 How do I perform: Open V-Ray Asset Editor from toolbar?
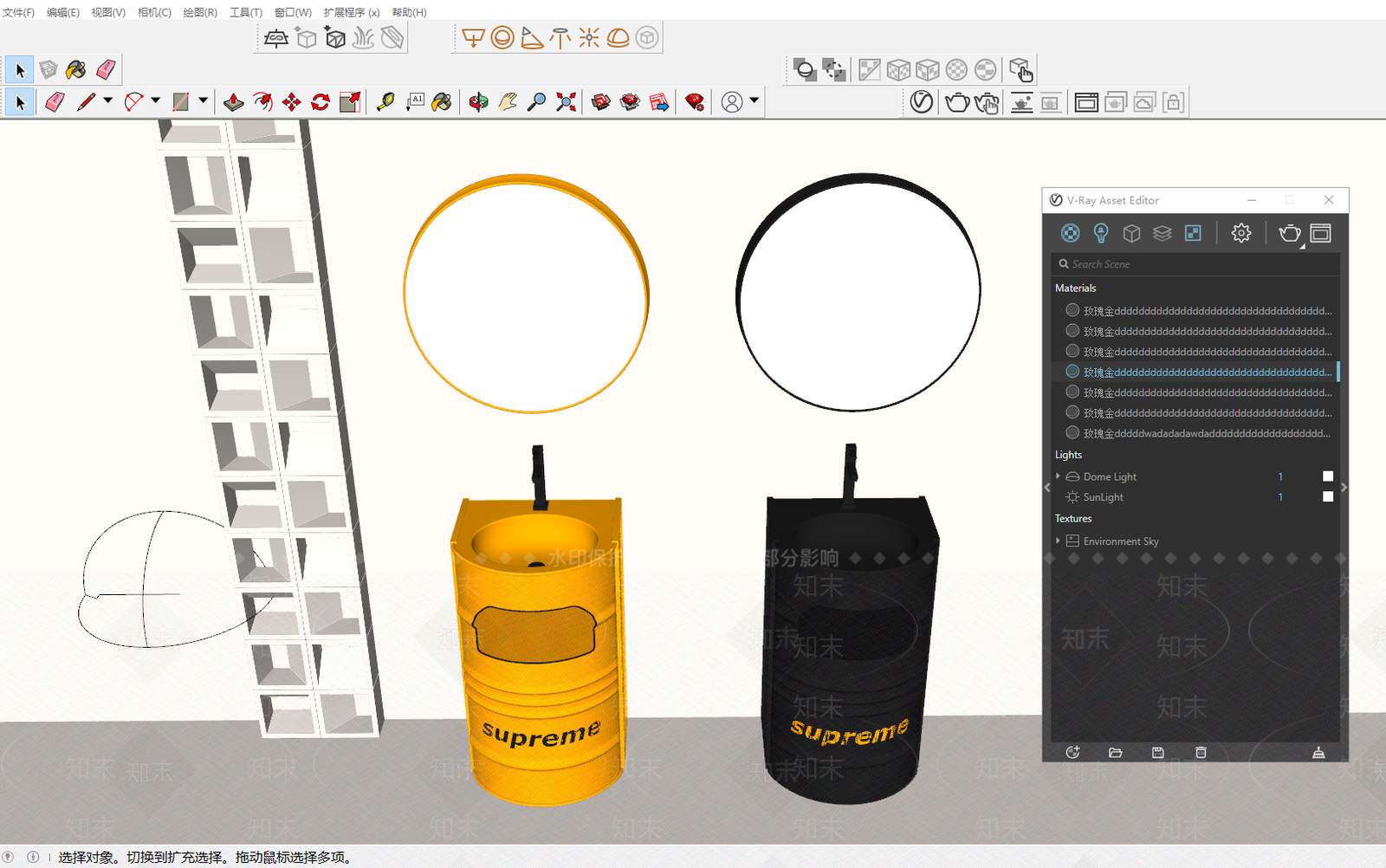922,102
